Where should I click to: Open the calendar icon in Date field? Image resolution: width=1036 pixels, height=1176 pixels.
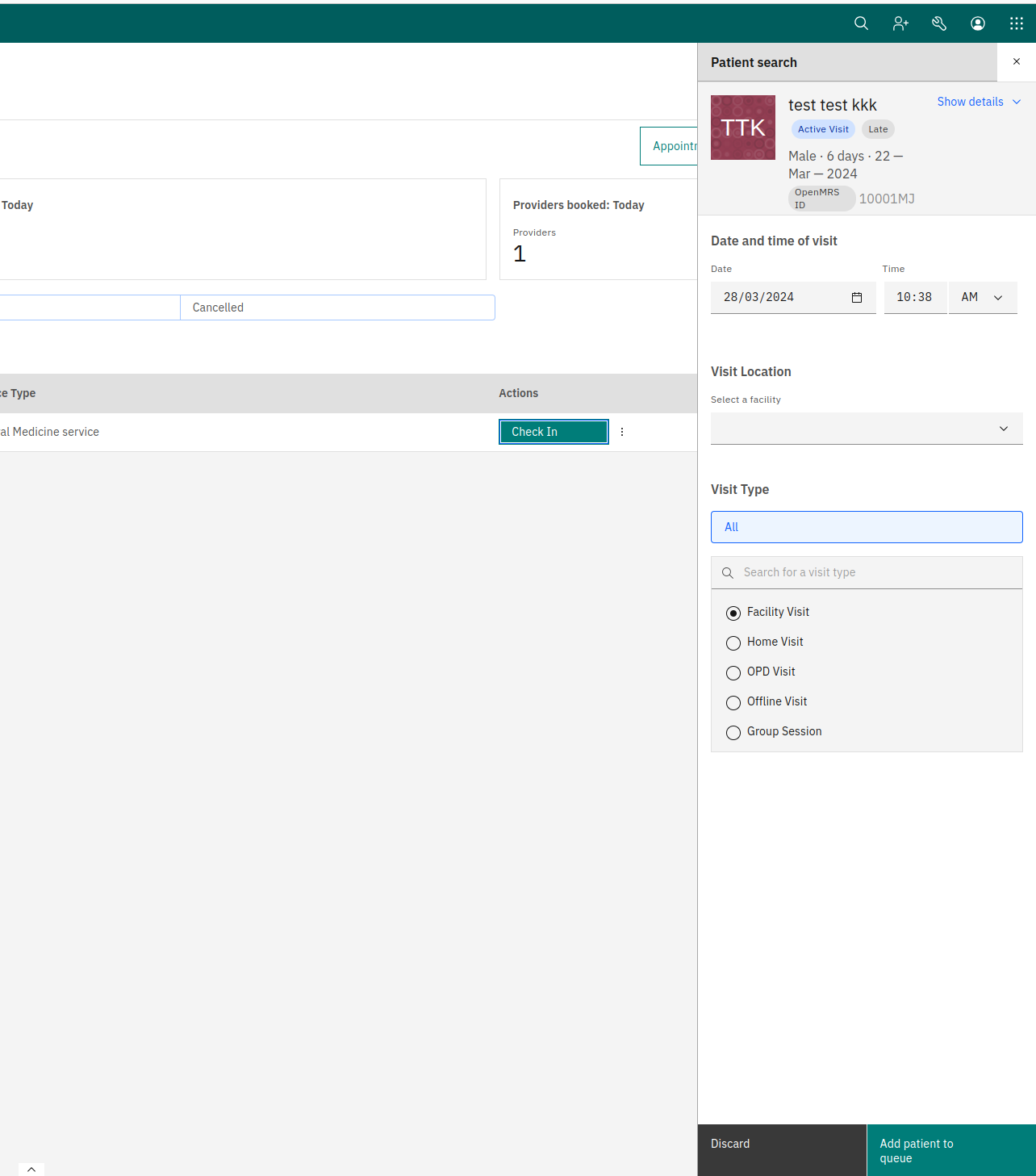click(857, 298)
